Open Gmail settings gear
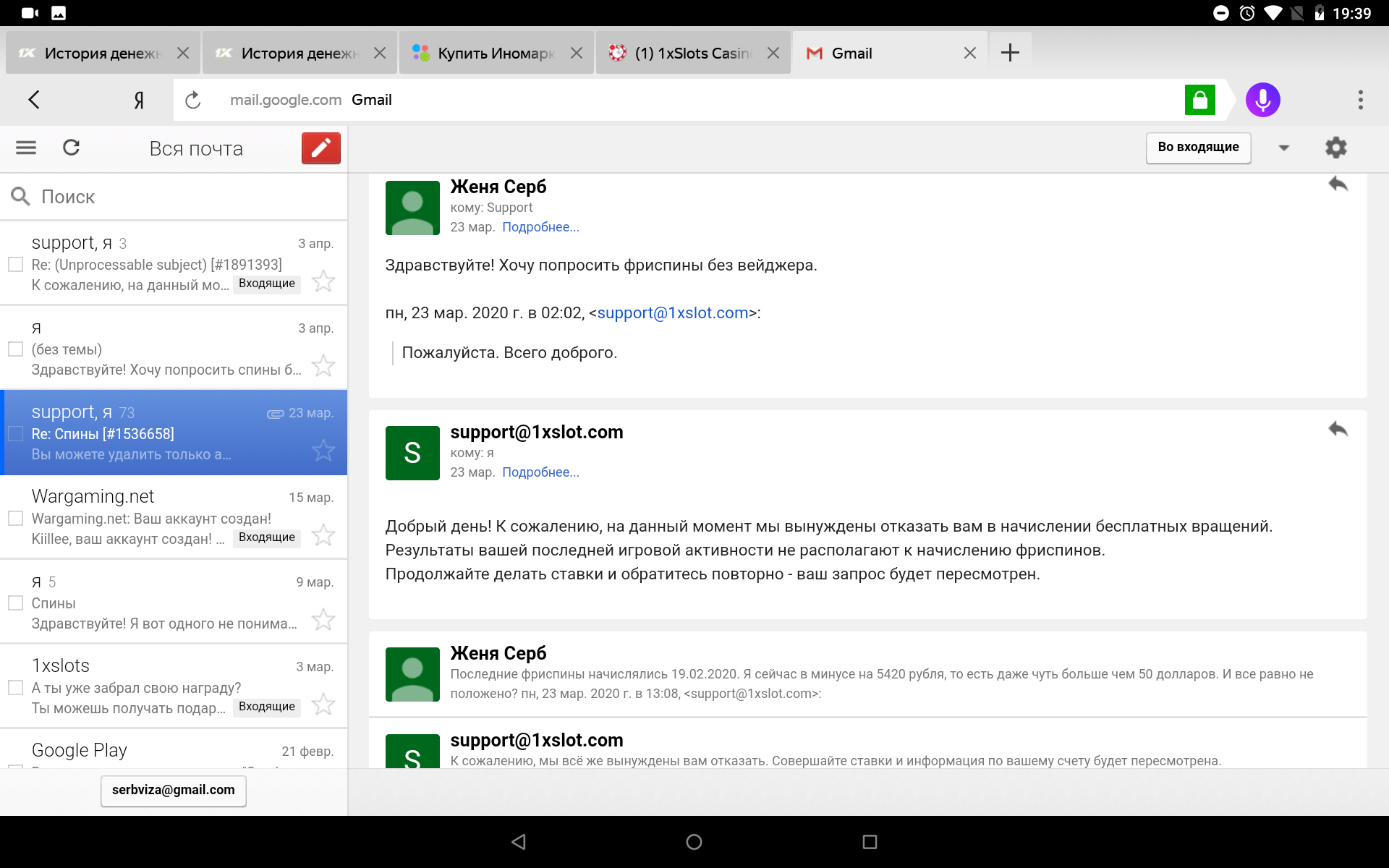1389x868 pixels. 1335,148
